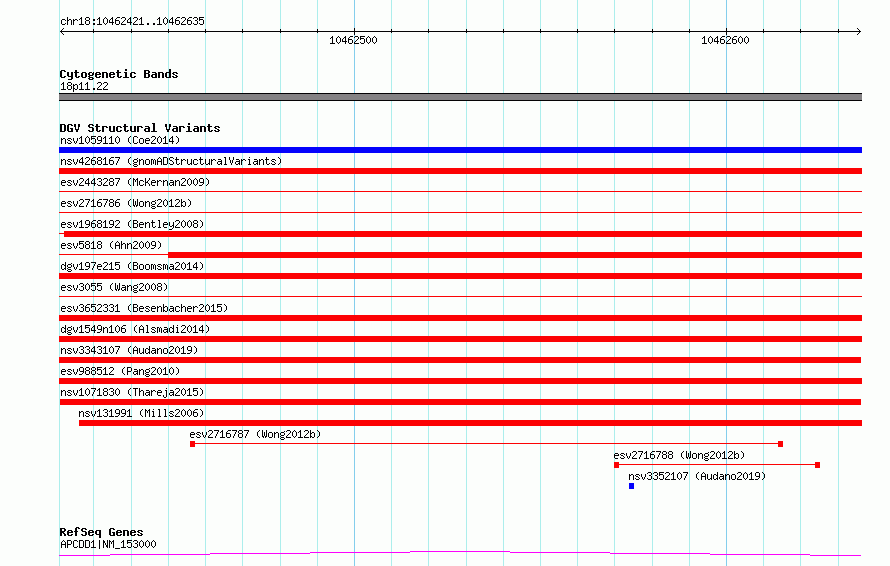Click the left end marker of esv2716787
890x566 pixels.
[x=192, y=444]
